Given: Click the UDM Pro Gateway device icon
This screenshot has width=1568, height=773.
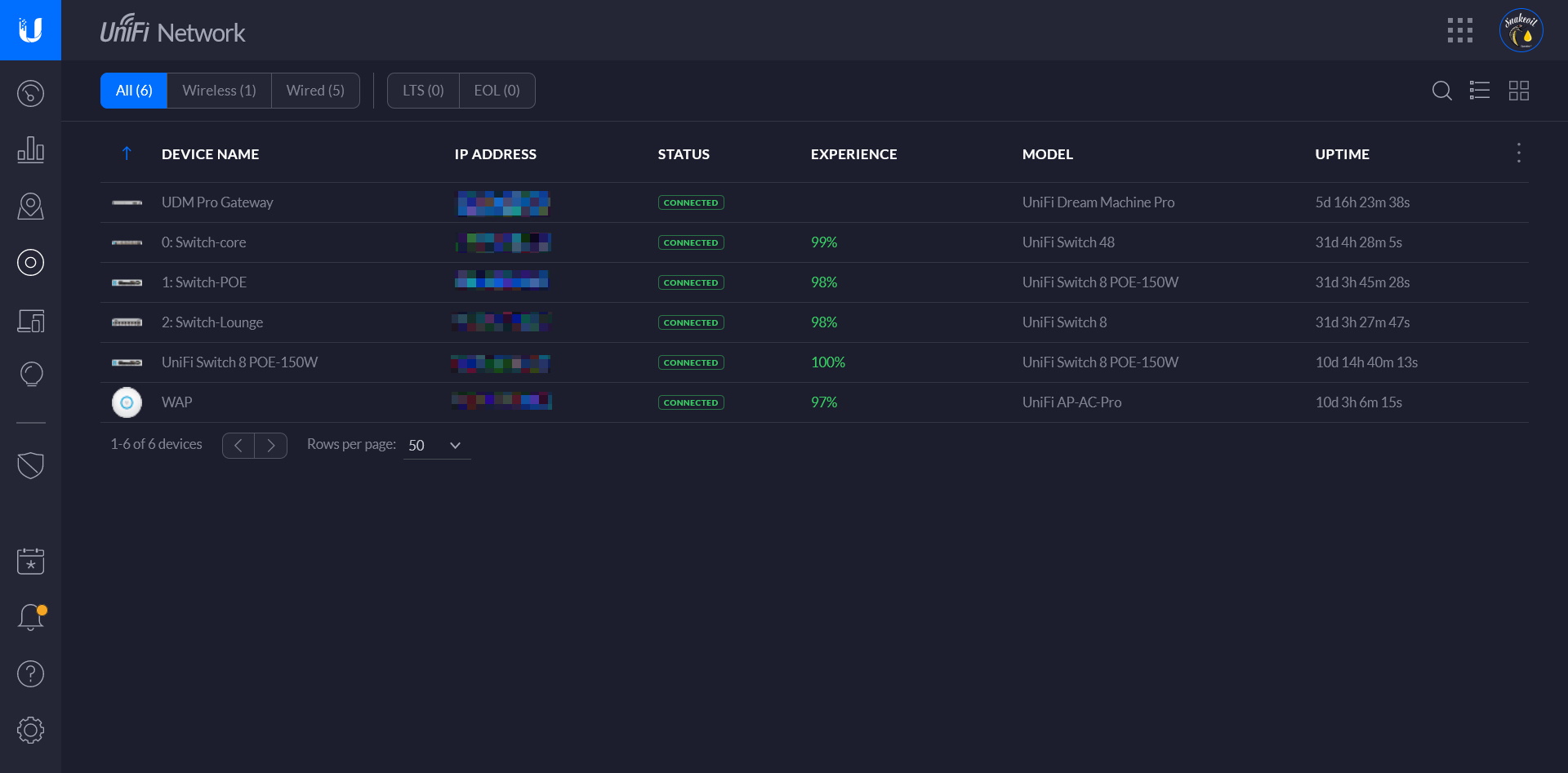Looking at the screenshot, I should [127, 202].
